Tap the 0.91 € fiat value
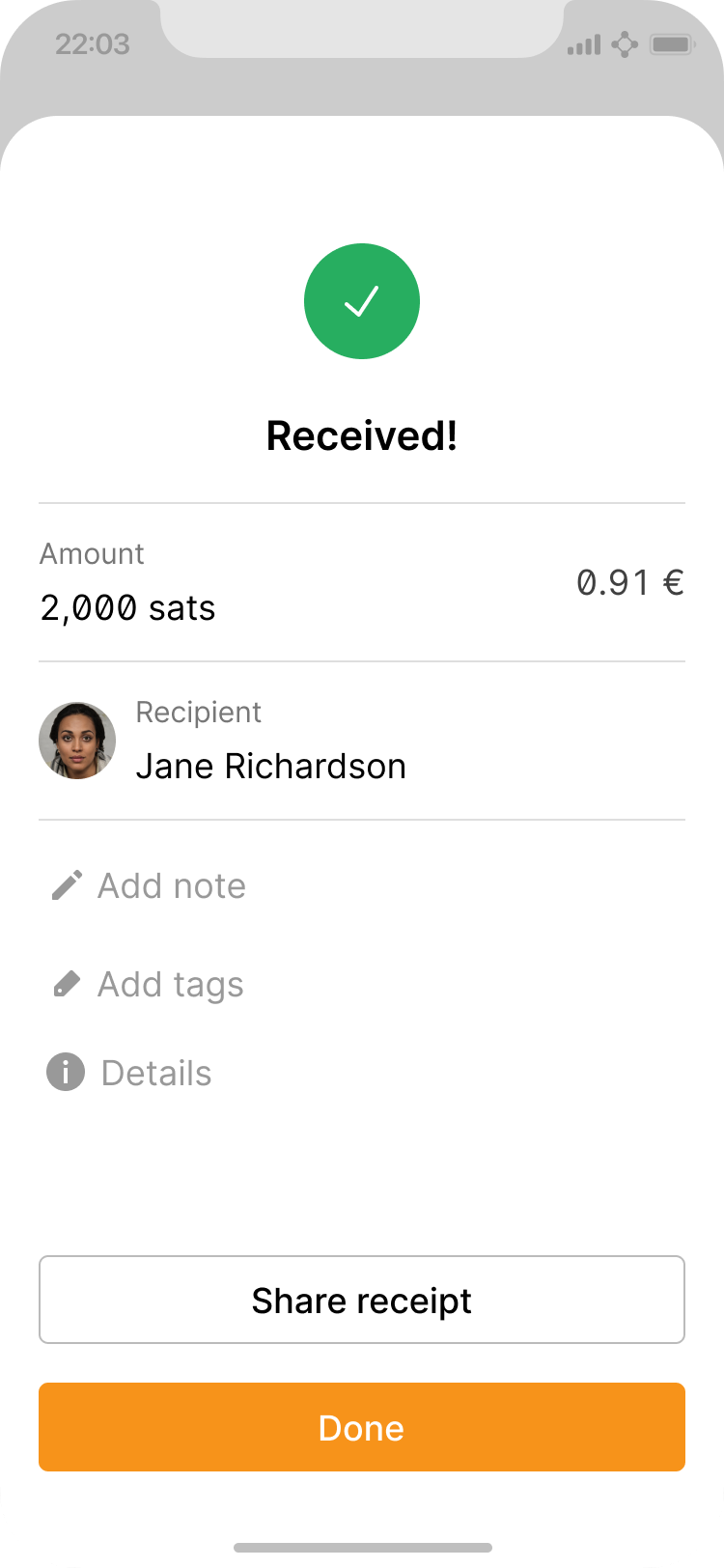The image size is (724, 1568). [x=630, y=582]
